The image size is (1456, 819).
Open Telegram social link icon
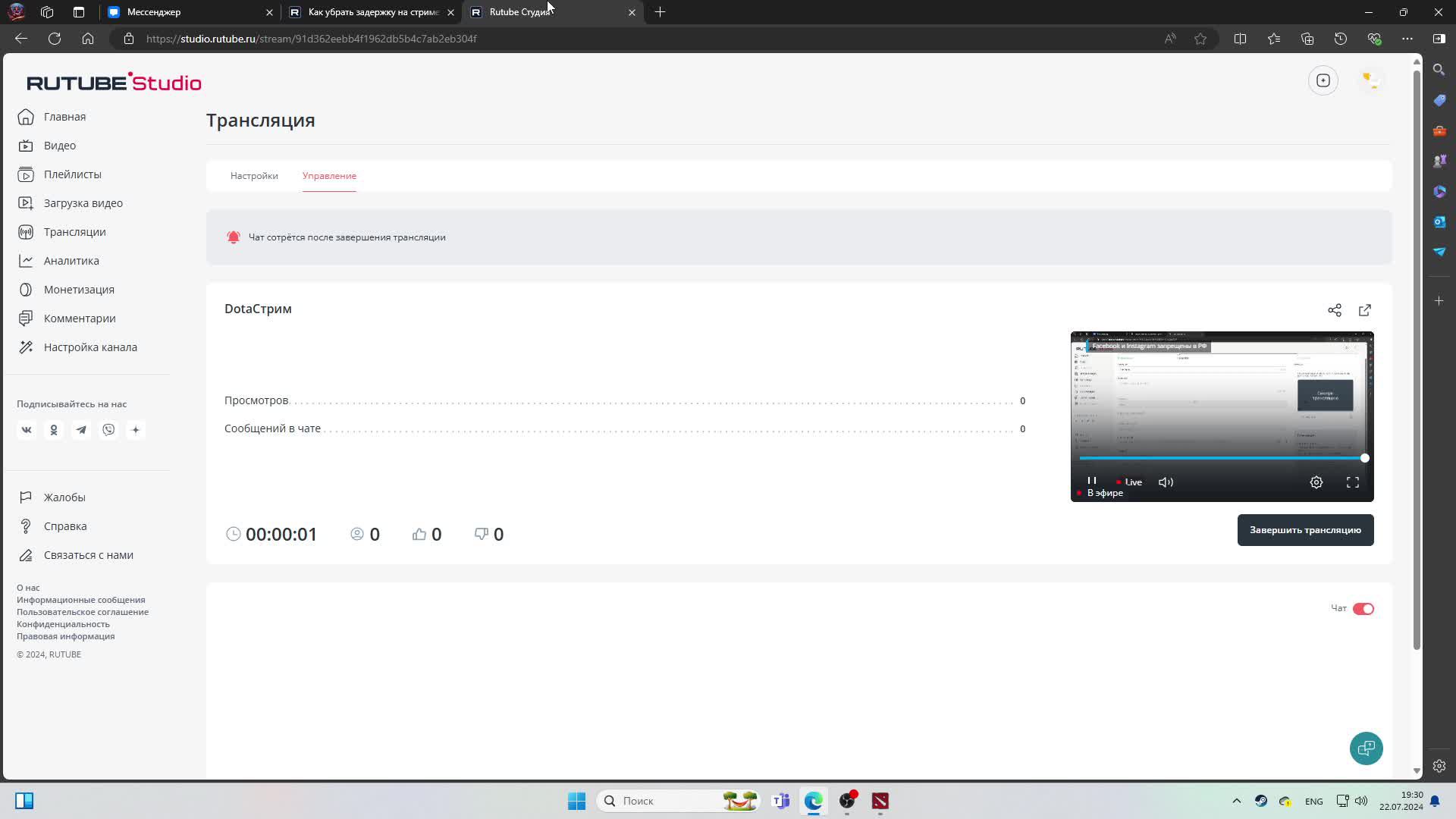[x=81, y=430]
